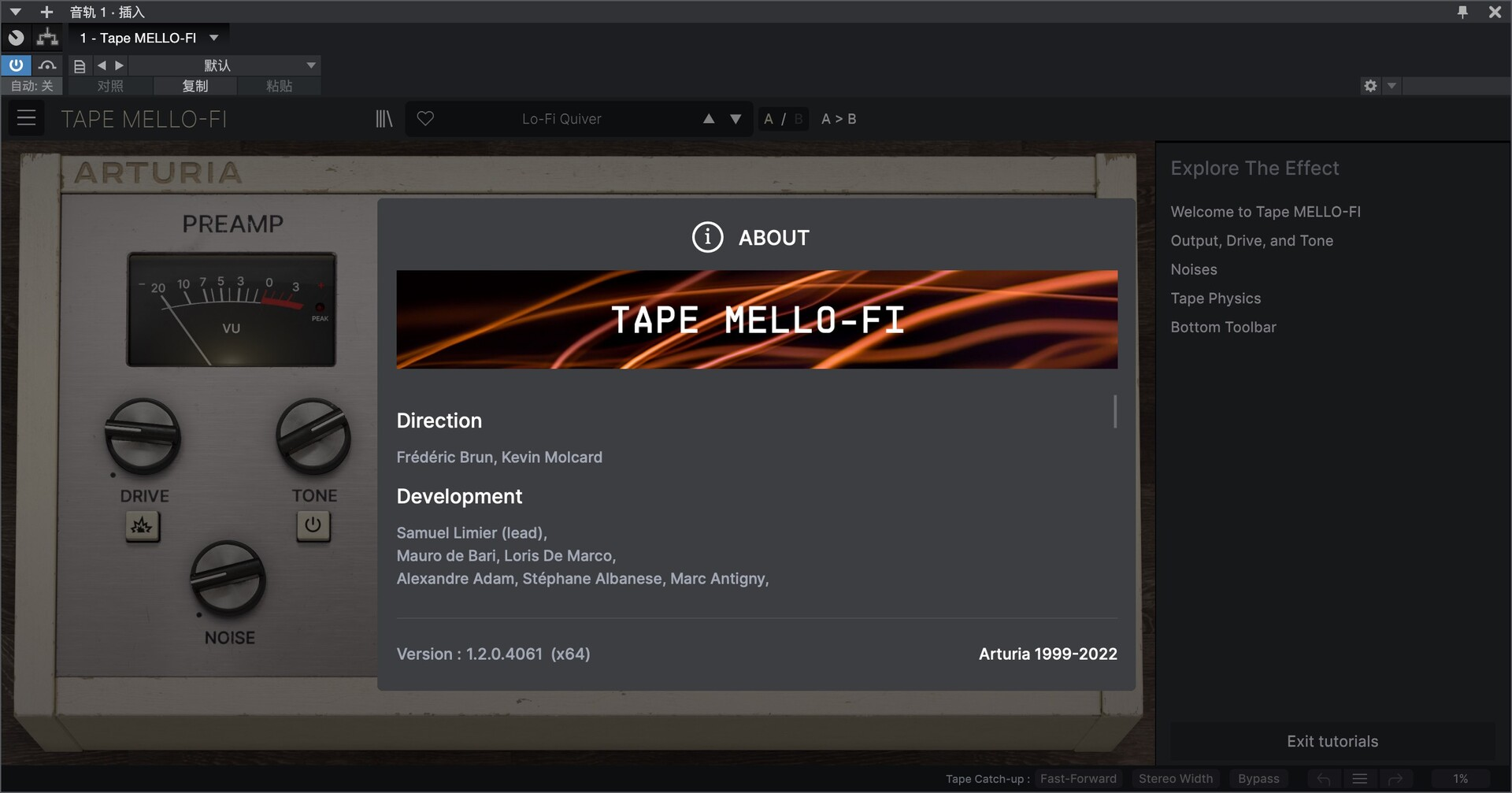The height and width of the screenshot is (793, 1512).
Task: Click the next preset down arrow
Action: (x=735, y=118)
